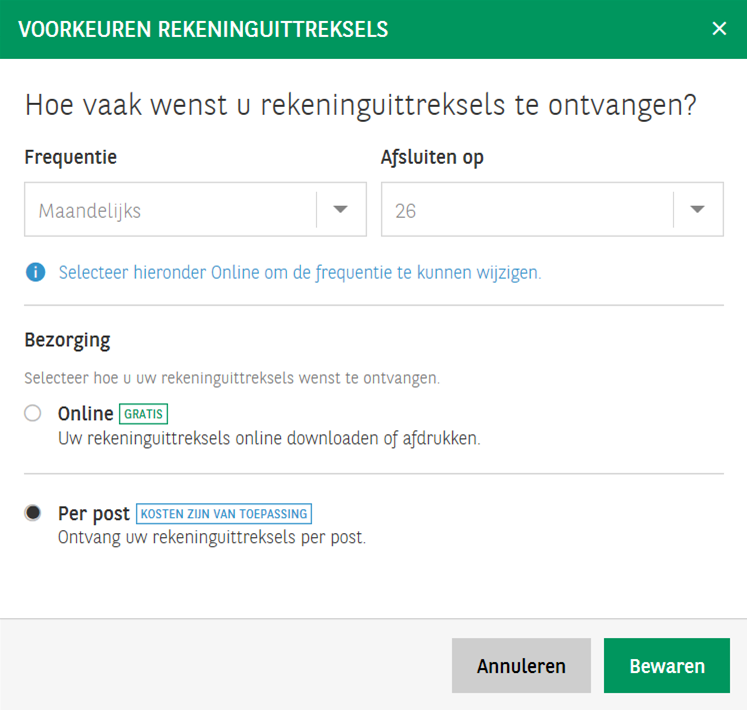The height and width of the screenshot is (710, 747).
Task: Click the Bezorging section heading
Action: tap(67, 340)
